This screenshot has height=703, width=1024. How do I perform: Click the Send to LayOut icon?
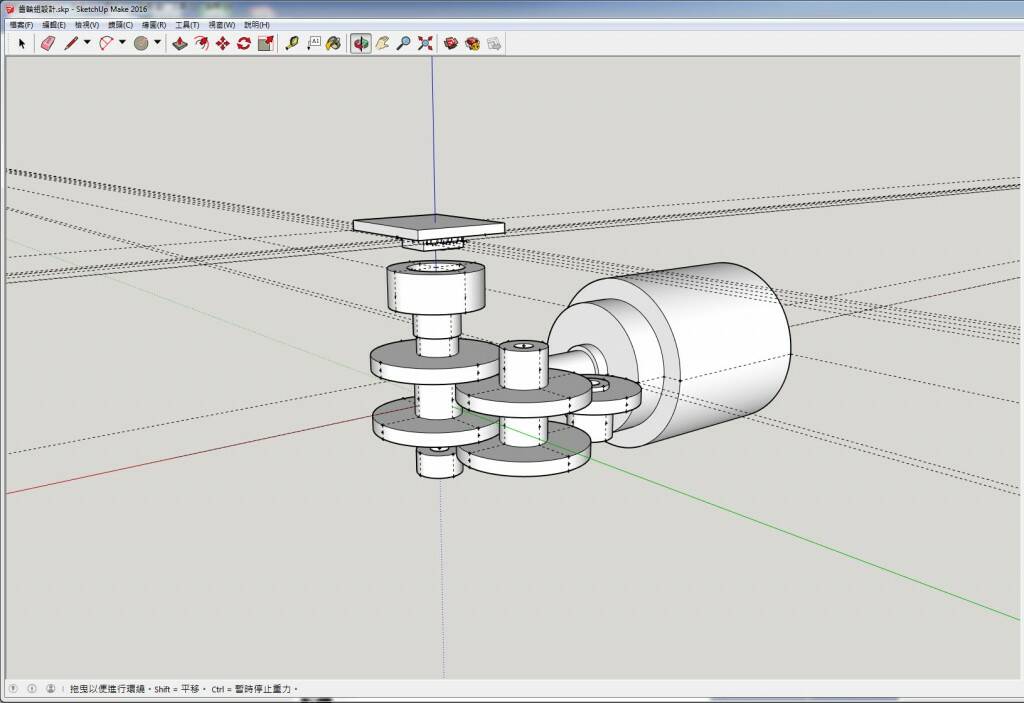click(x=494, y=44)
